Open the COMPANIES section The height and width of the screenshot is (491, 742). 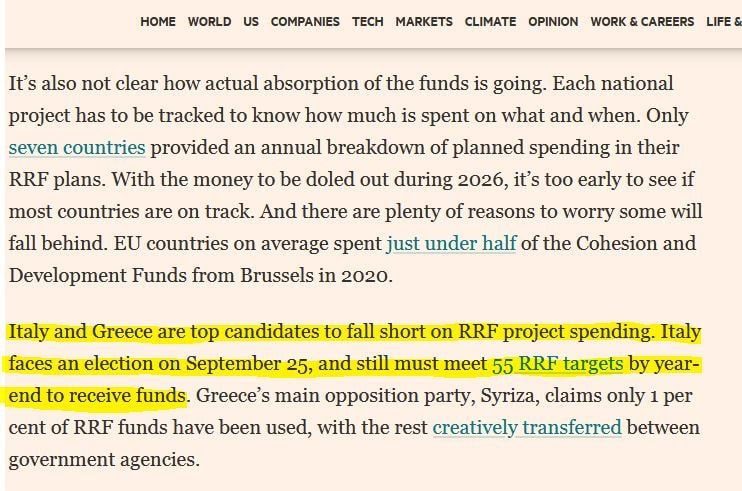305,21
